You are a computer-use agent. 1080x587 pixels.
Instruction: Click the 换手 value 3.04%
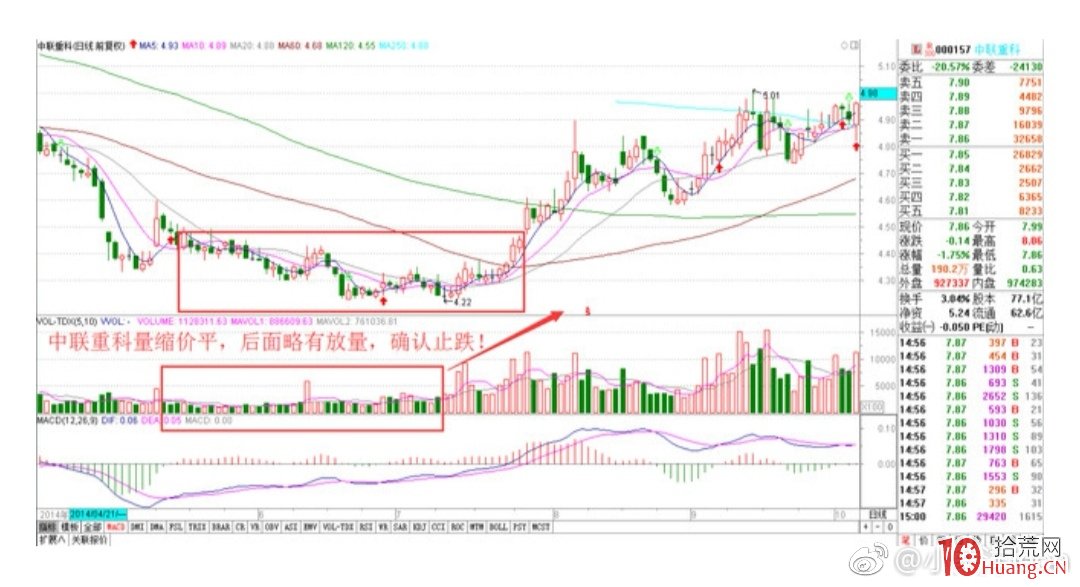[955, 299]
